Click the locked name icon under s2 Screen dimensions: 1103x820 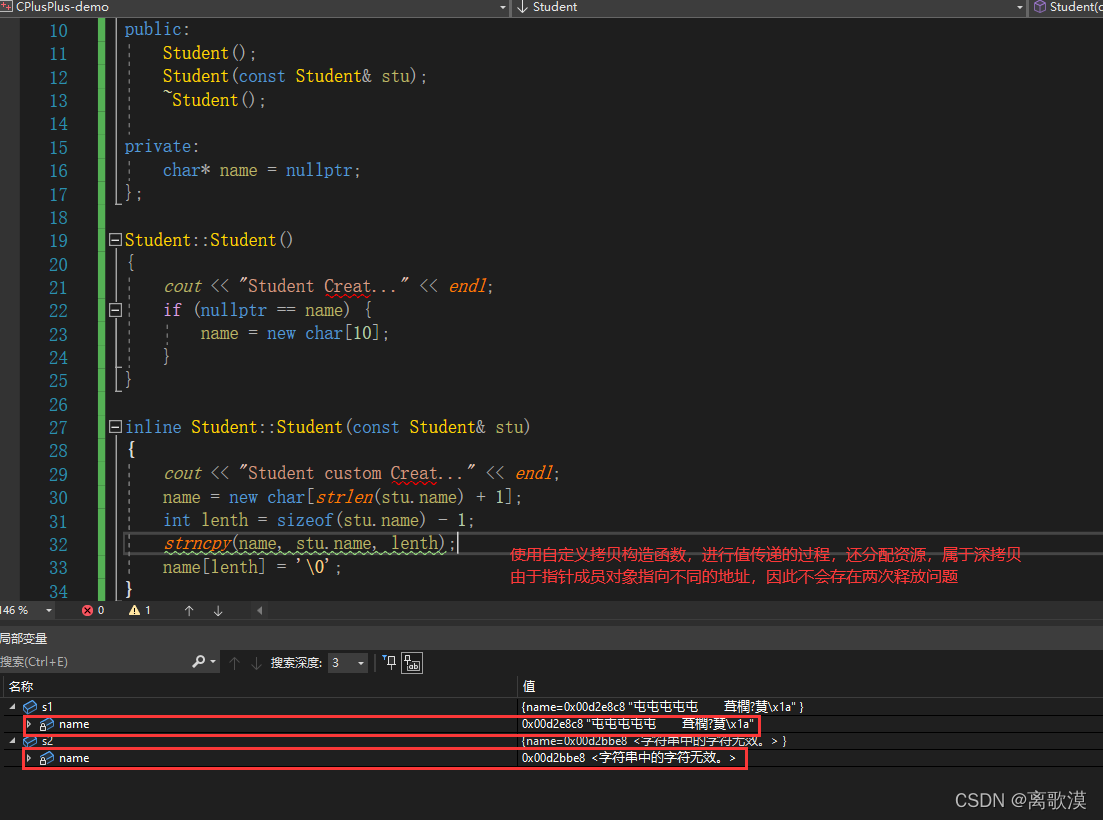(x=46, y=759)
